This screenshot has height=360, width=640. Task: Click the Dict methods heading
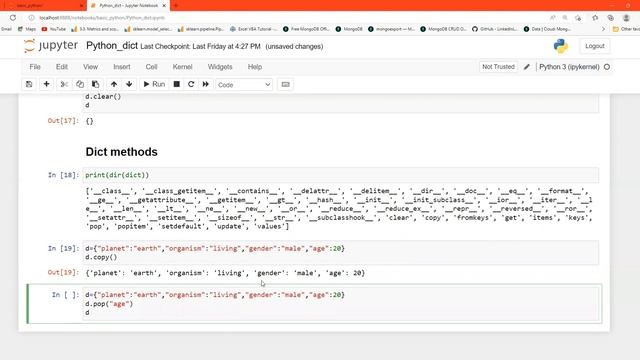122,152
